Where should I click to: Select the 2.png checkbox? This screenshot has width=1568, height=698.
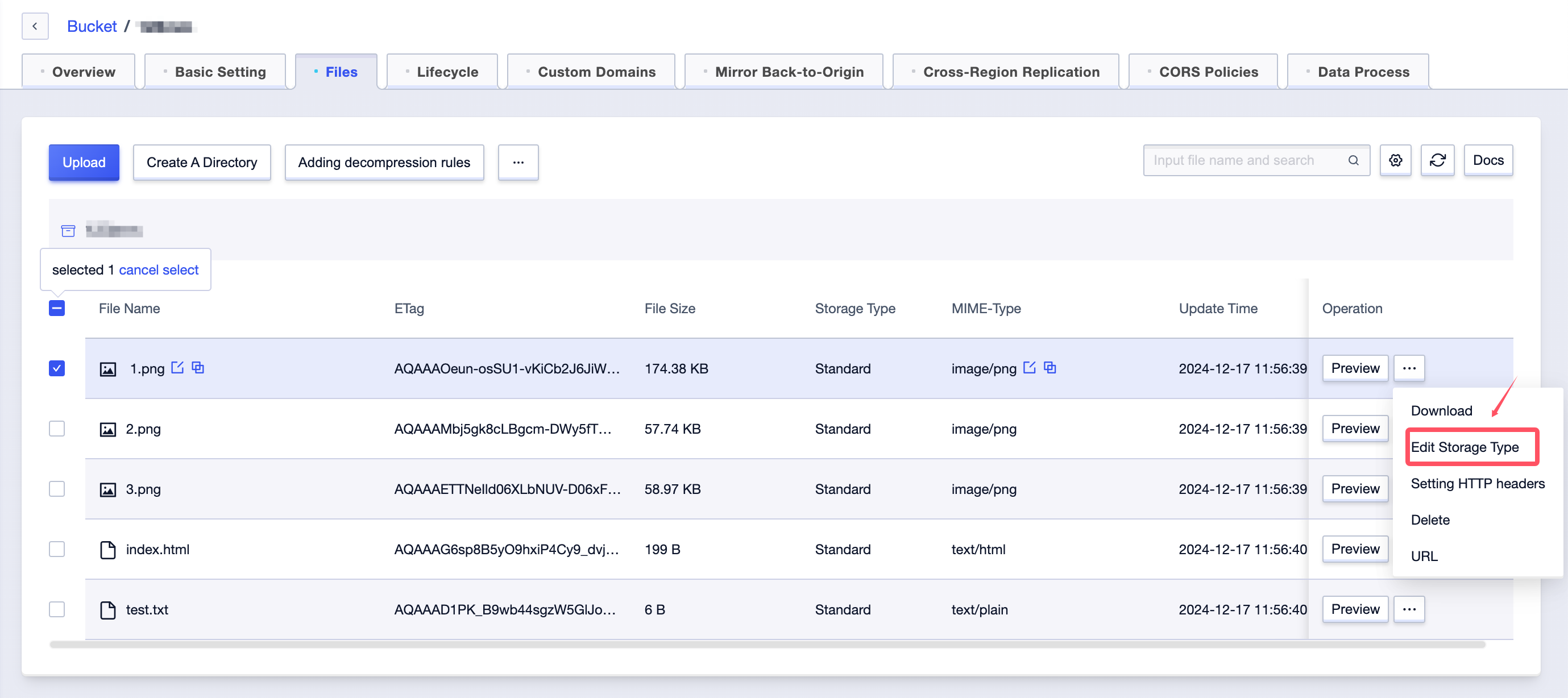point(57,429)
